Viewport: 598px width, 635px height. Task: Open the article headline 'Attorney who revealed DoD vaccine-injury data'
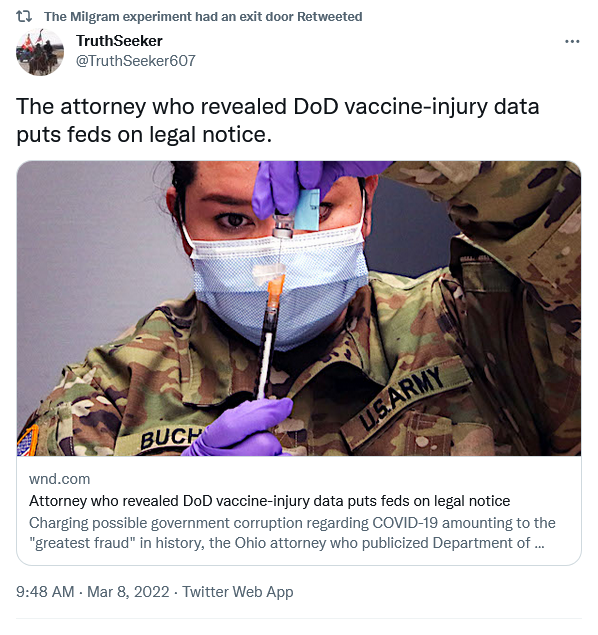pos(270,501)
